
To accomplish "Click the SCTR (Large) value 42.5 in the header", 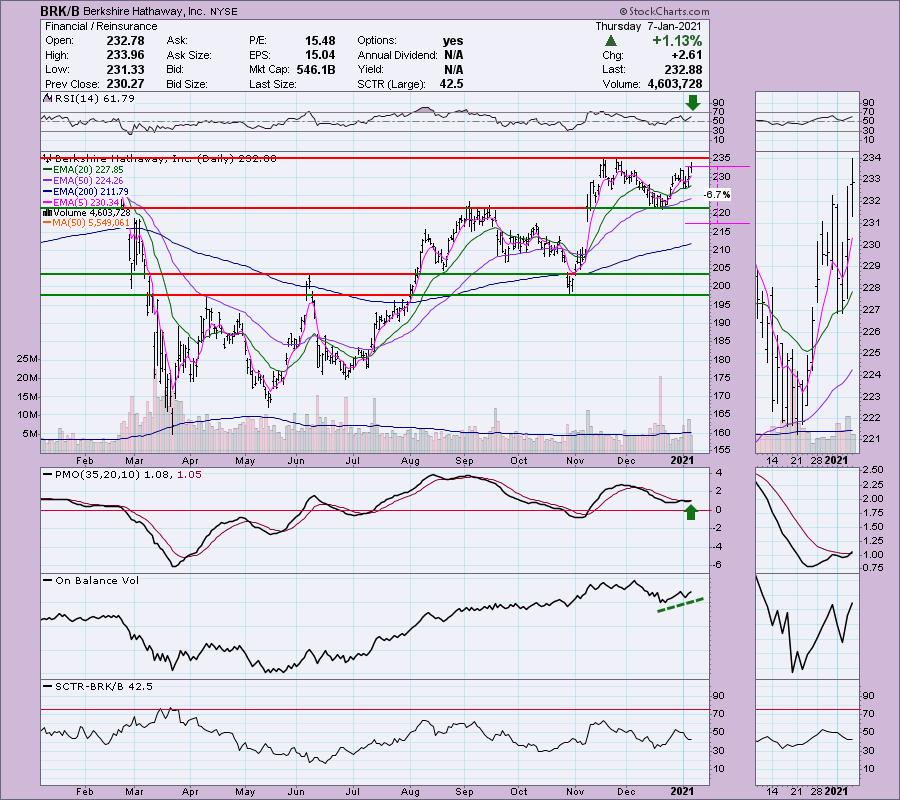I will tap(451, 84).
